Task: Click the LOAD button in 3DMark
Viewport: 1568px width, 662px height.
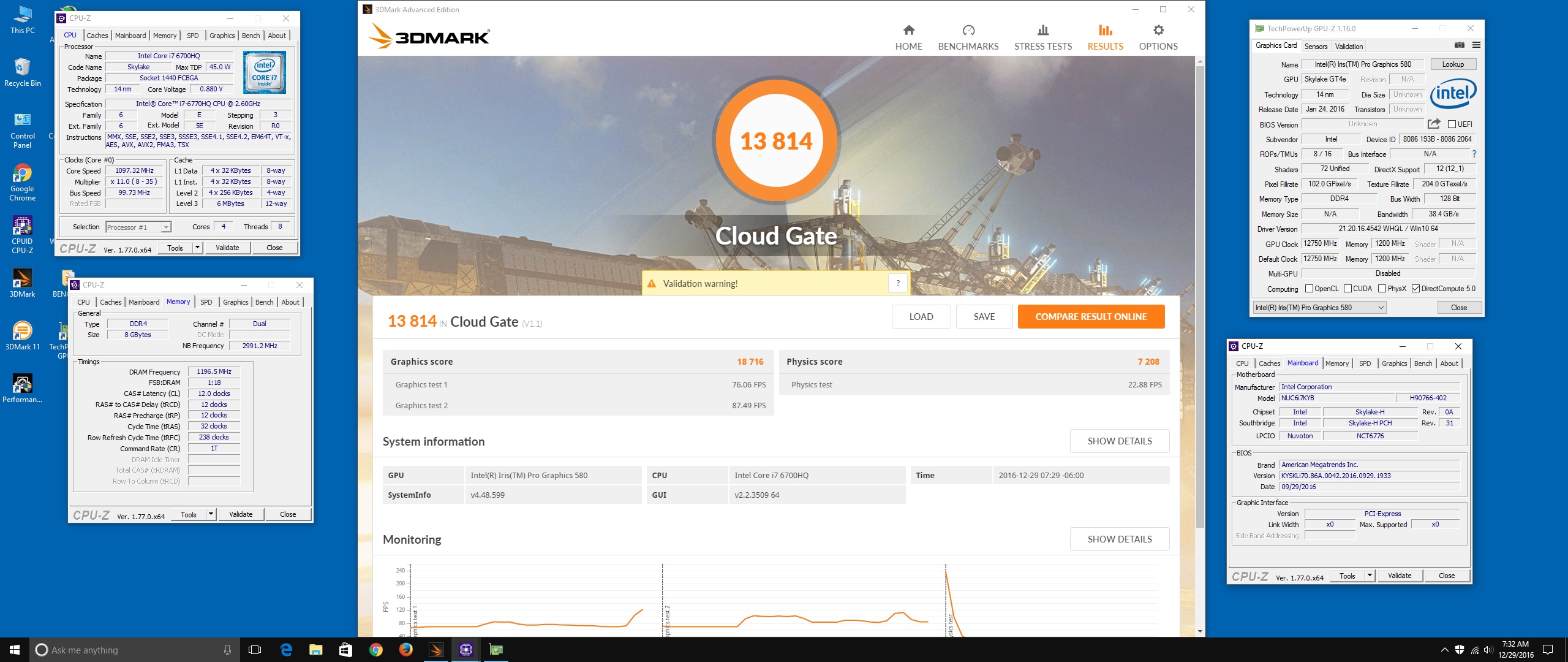Action: tap(921, 317)
